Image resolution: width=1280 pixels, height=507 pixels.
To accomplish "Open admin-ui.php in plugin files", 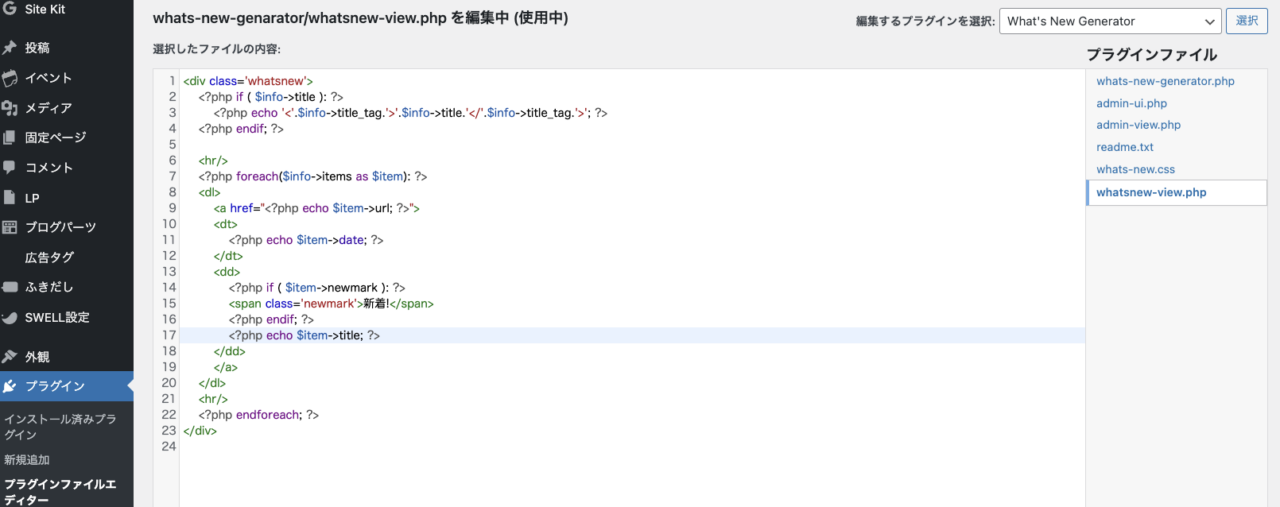I will pyautogui.click(x=1131, y=103).
